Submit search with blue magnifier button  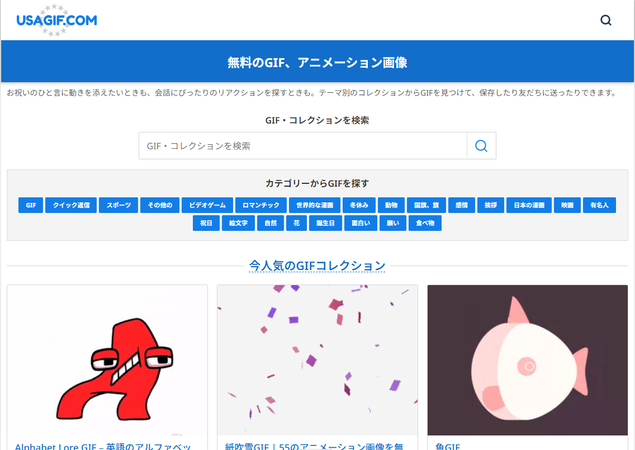coord(481,146)
